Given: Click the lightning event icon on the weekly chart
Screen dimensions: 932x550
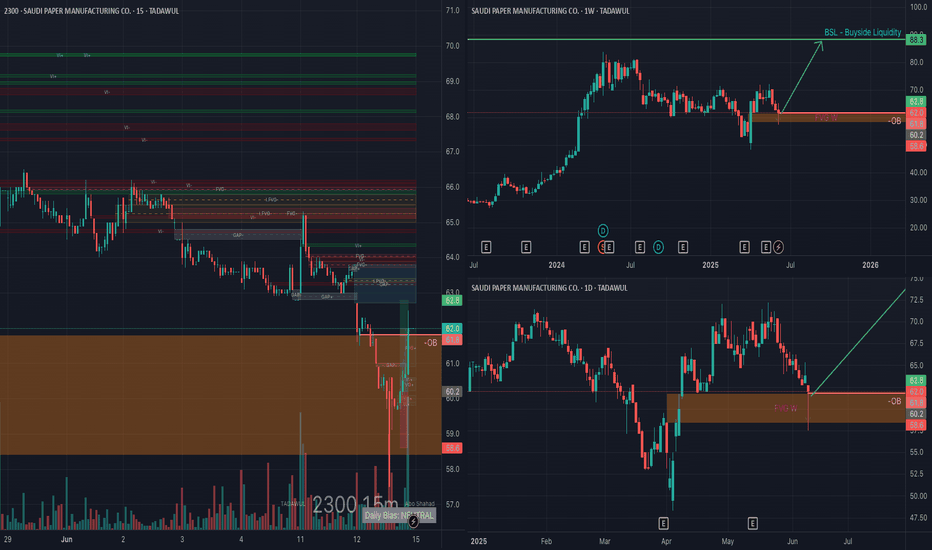Looking at the screenshot, I should (778, 247).
